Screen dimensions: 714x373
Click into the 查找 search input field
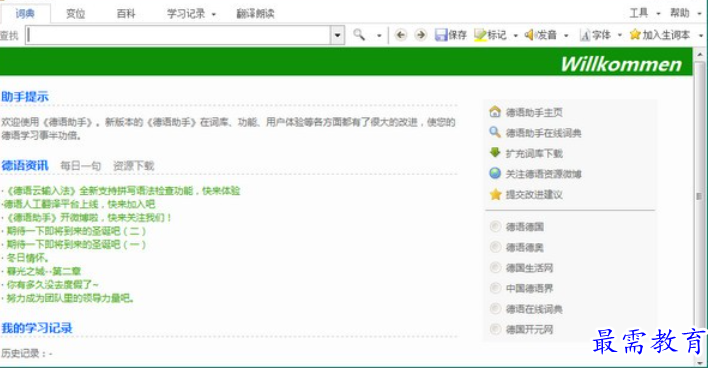point(178,35)
